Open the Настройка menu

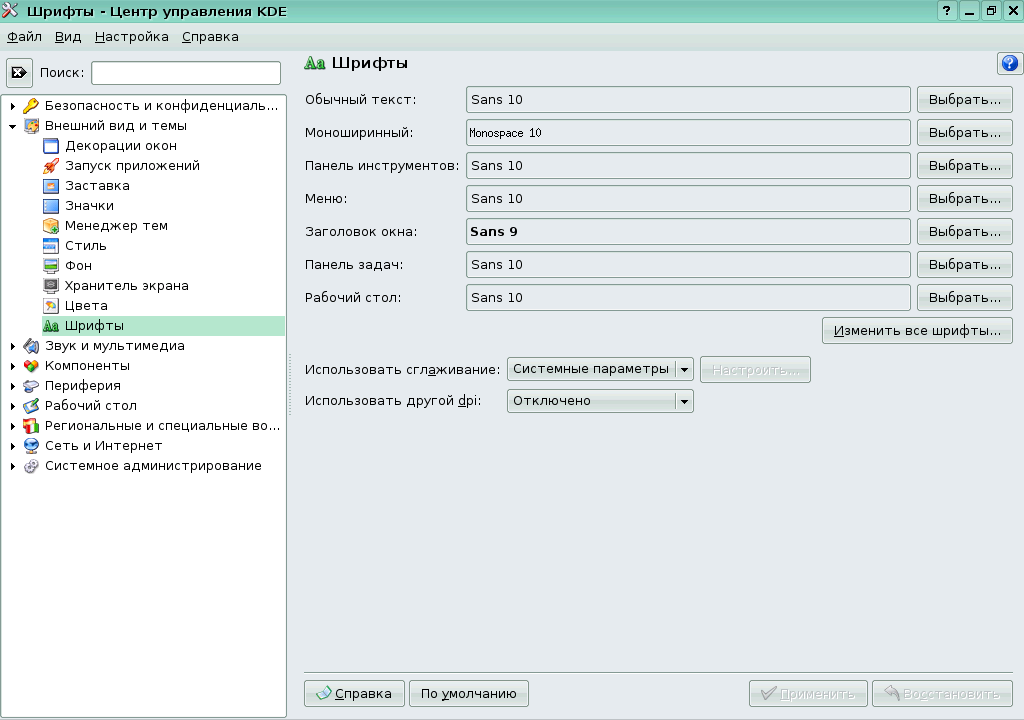coord(129,36)
